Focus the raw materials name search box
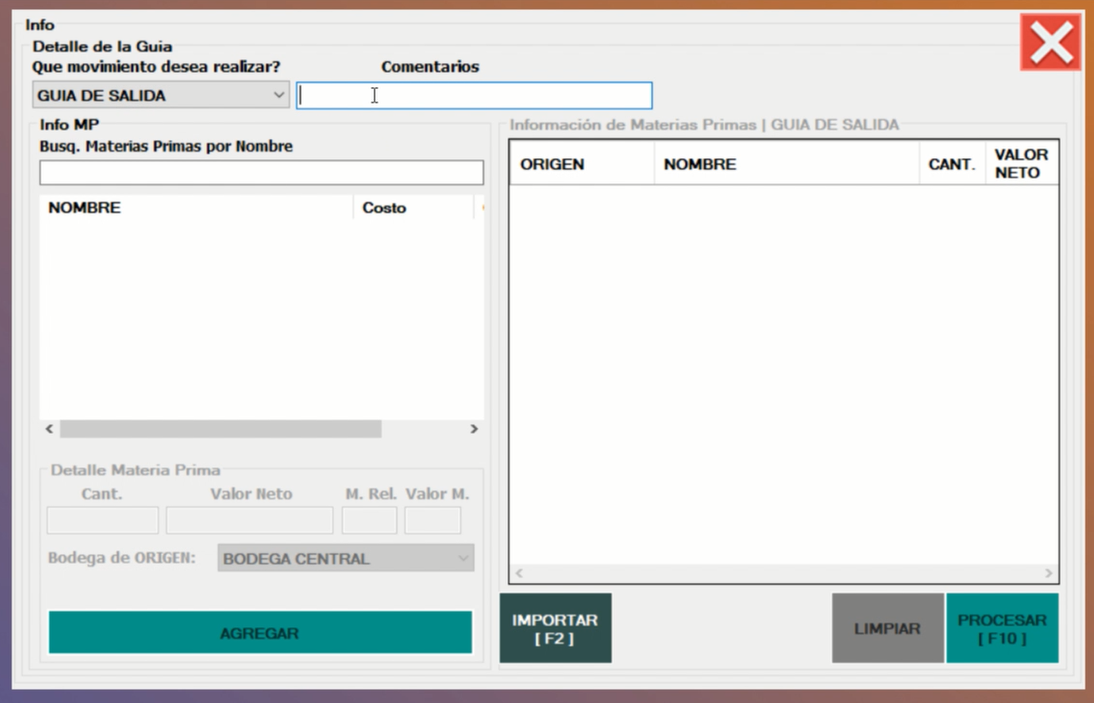Image resolution: width=1094 pixels, height=703 pixels. 261,172
